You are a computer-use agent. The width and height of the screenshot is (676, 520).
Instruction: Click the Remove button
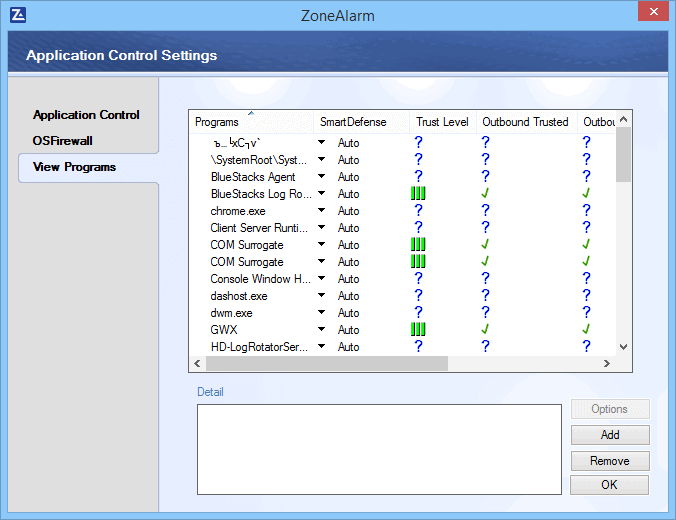click(x=610, y=461)
